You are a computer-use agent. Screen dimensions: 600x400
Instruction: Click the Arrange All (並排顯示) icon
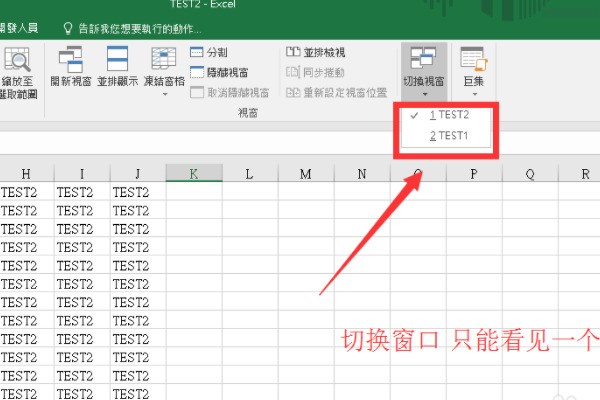click(117, 60)
